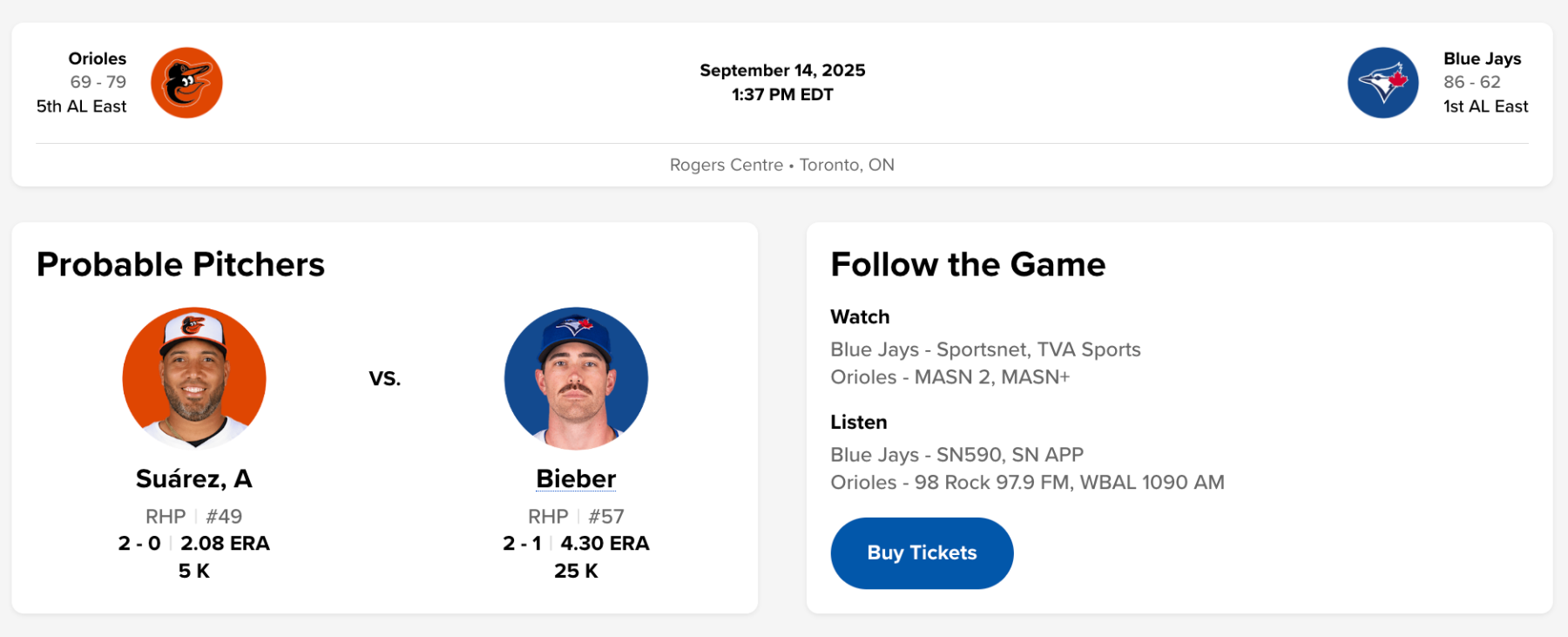The height and width of the screenshot is (637, 1568).
Task: Click the Probable Pitchers heading
Action: (x=180, y=265)
